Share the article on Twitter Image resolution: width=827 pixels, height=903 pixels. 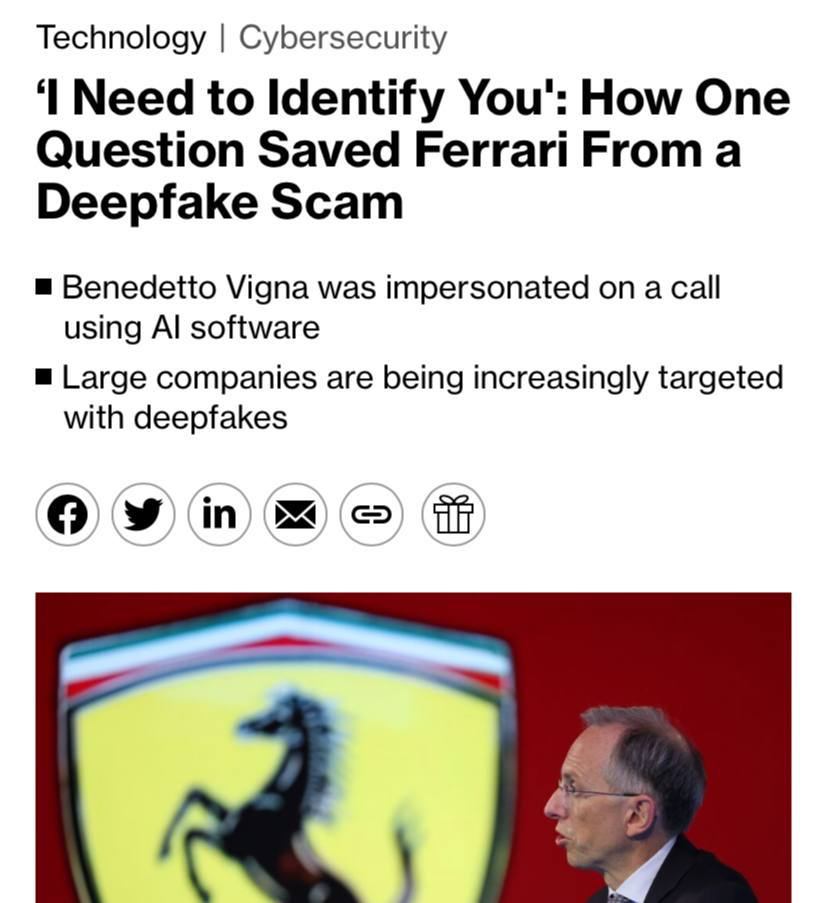143,514
